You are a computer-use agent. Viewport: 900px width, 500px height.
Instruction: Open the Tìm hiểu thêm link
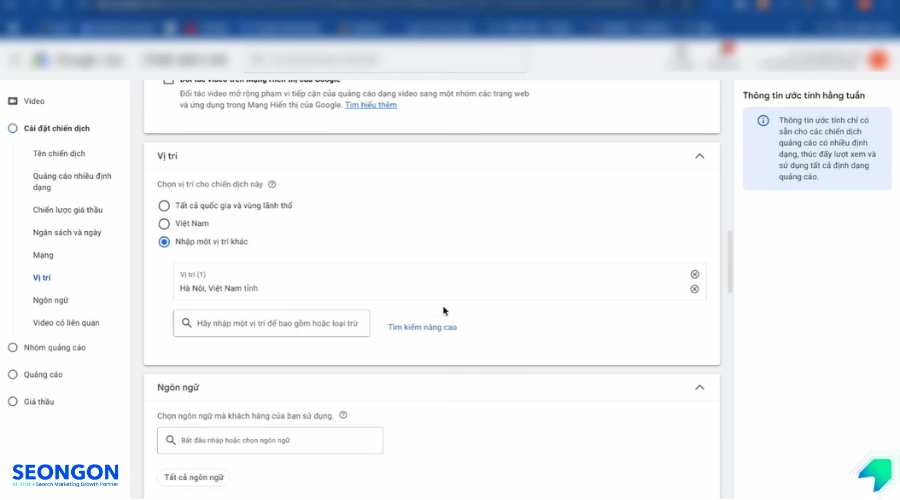pos(371,105)
